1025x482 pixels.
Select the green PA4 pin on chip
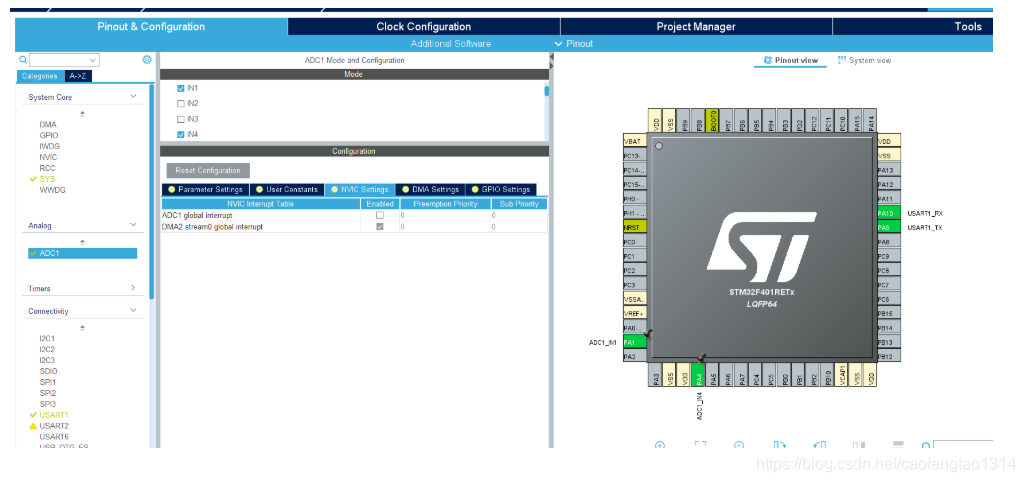point(699,373)
